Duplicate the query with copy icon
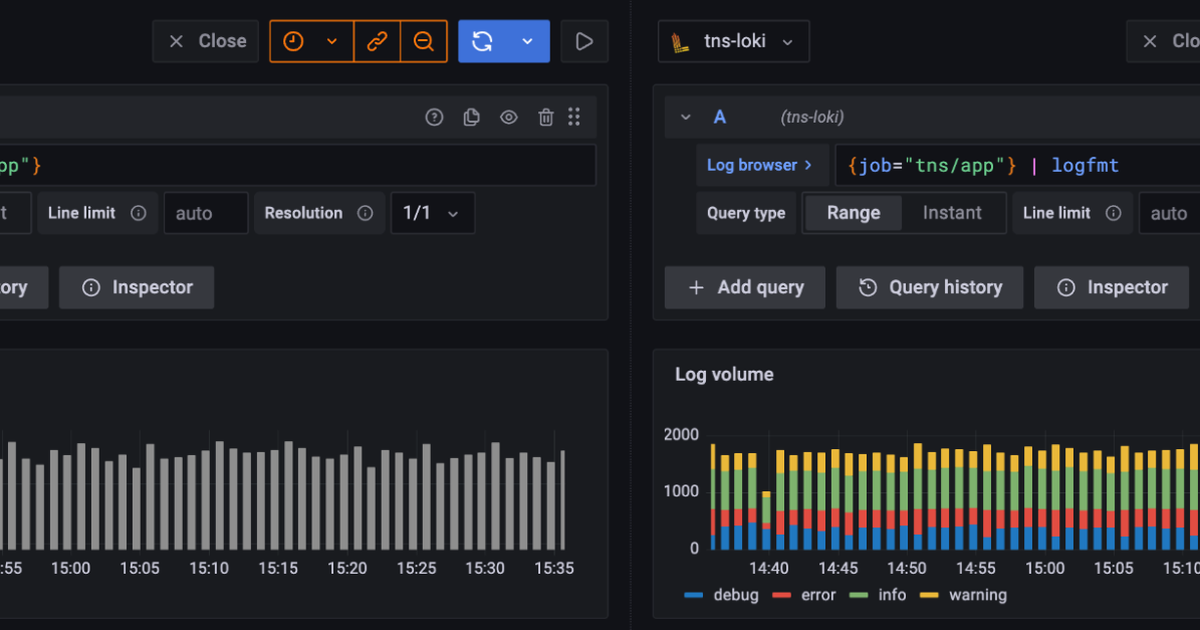This screenshot has height=630, width=1200. tap(471, 117)
